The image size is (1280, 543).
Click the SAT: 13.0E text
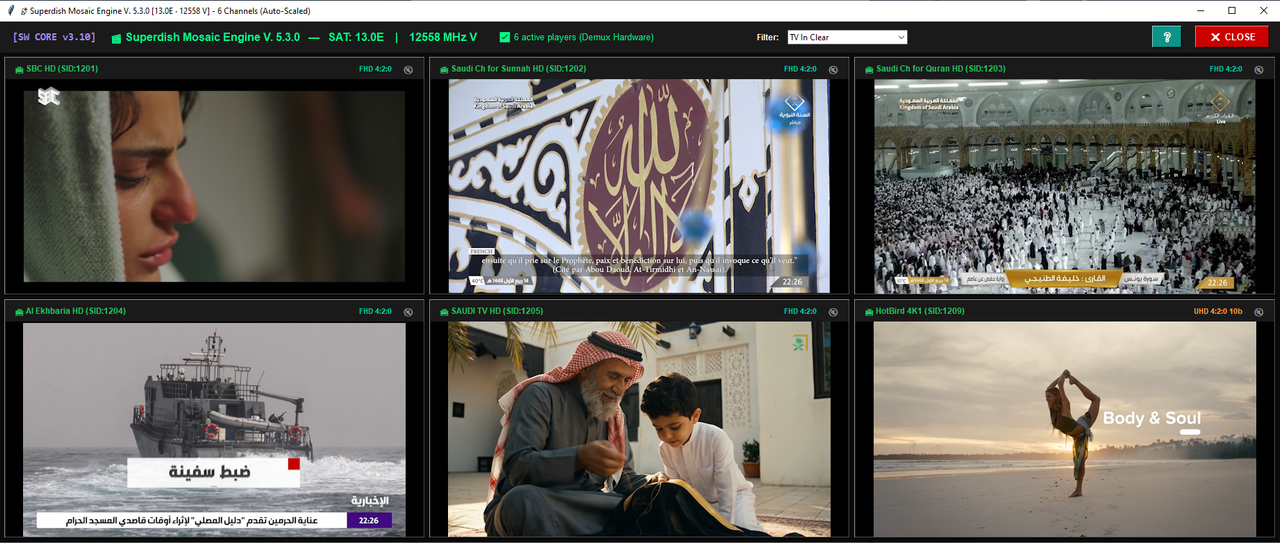click(x=356, y=37)
